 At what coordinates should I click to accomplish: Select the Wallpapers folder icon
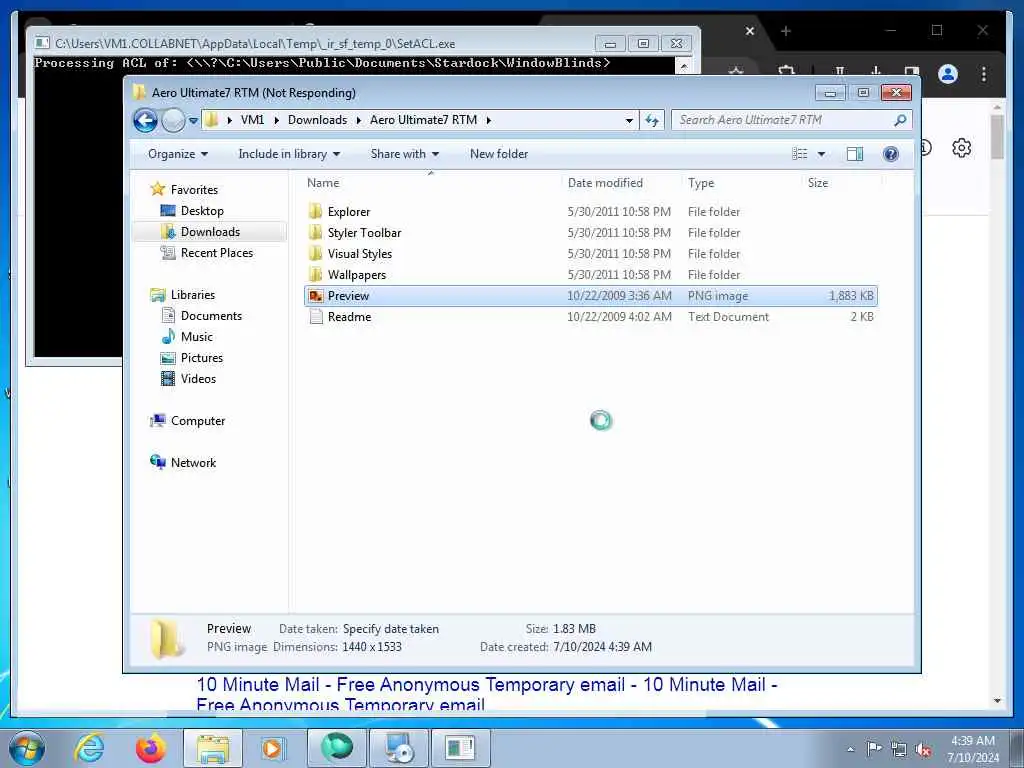tap(315, 274)
